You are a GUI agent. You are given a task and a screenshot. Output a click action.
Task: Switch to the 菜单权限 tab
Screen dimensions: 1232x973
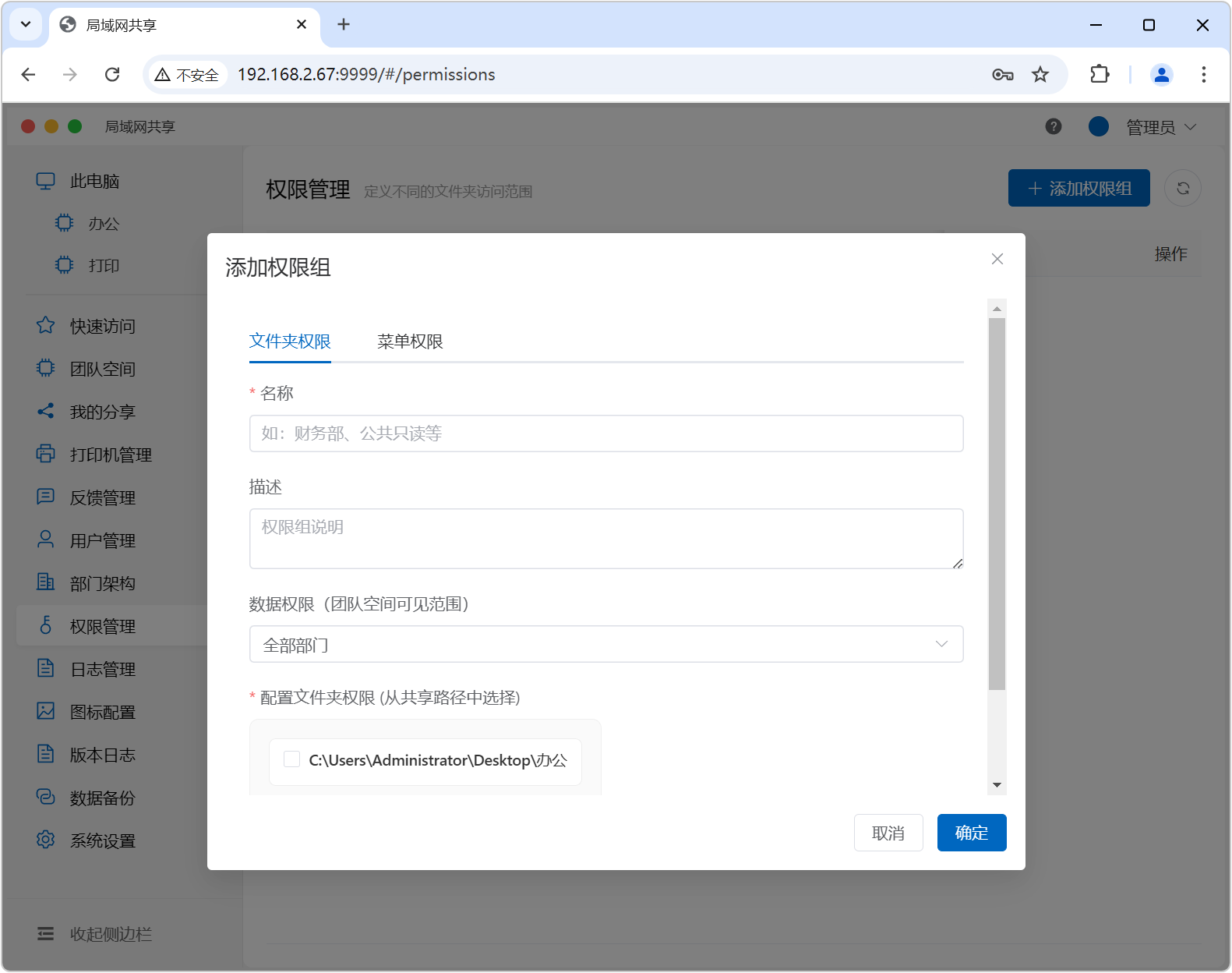[410, 341]
